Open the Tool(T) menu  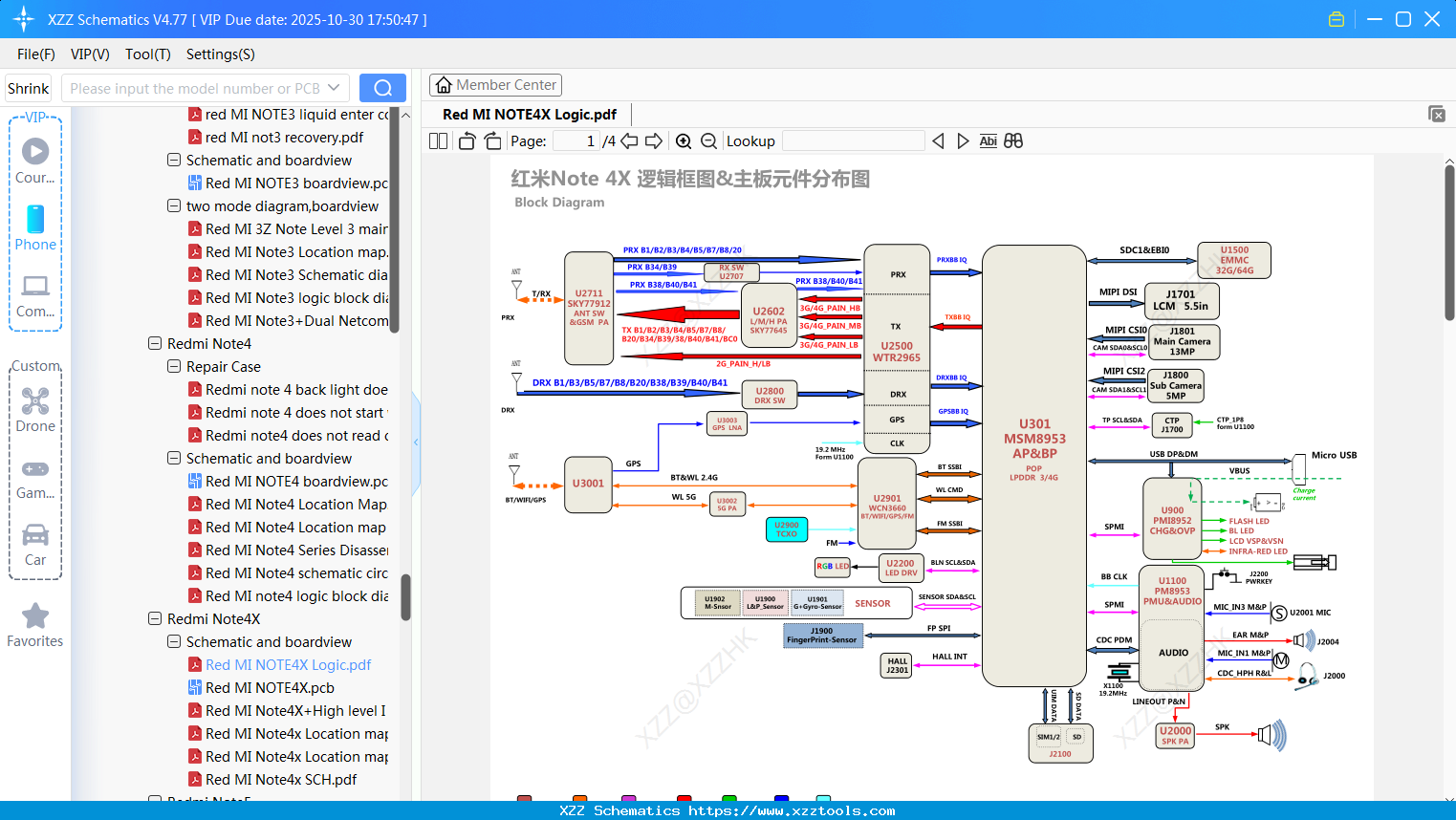click(148, 54)
